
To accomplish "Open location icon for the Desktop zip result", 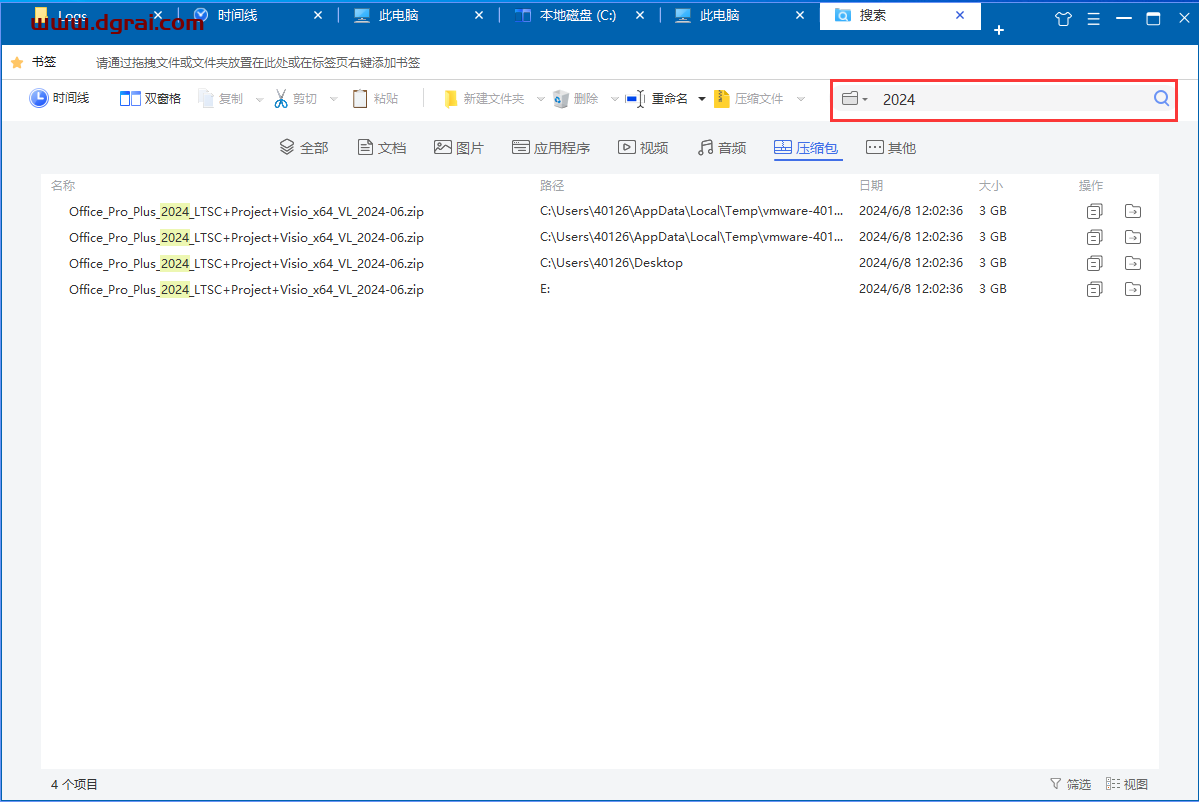I will 1132,263.
